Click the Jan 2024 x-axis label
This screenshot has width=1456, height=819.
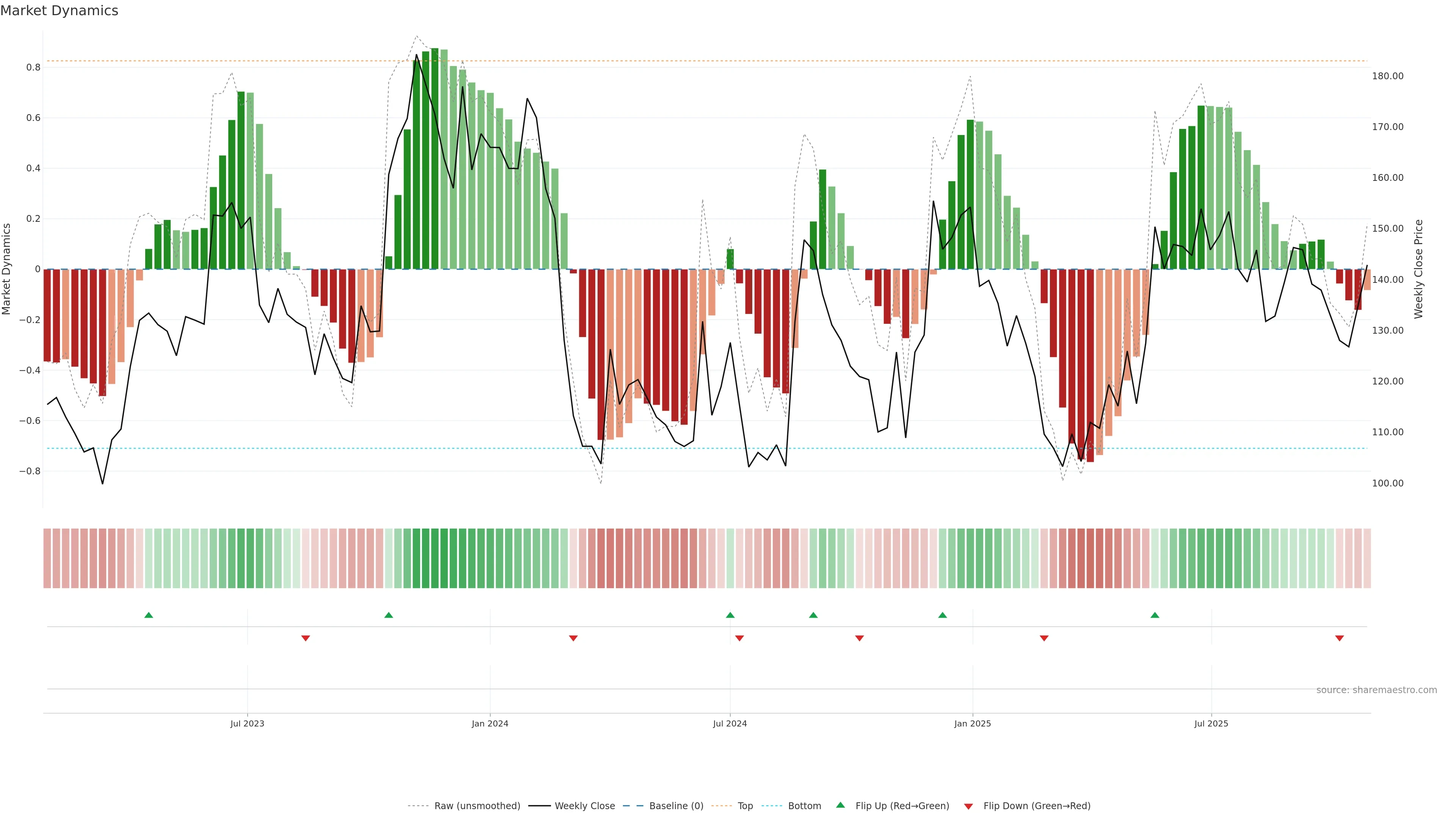490,723
